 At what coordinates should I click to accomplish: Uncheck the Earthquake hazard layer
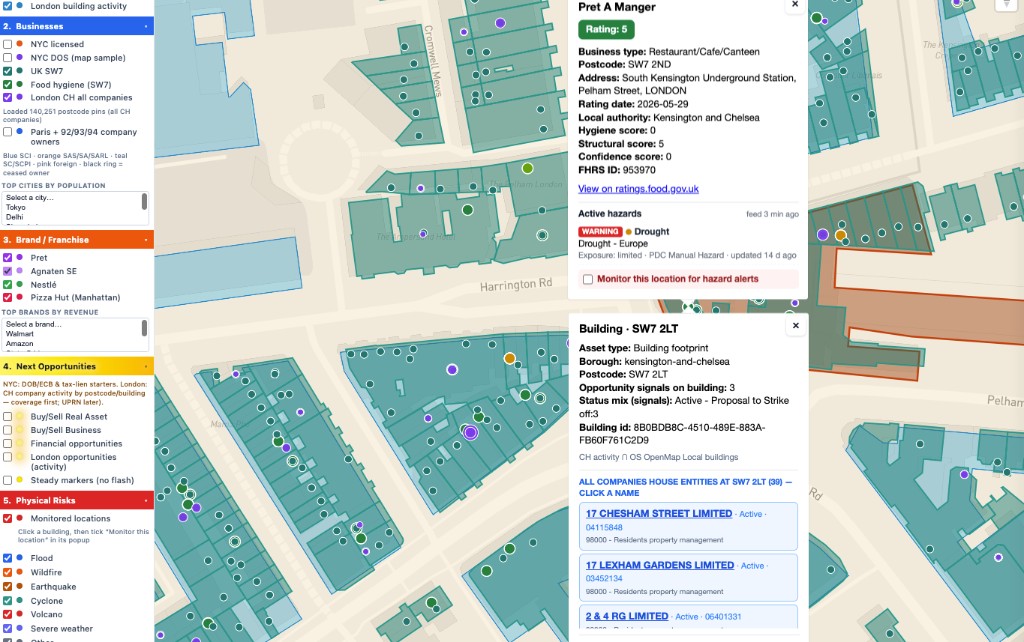point(7,586)
